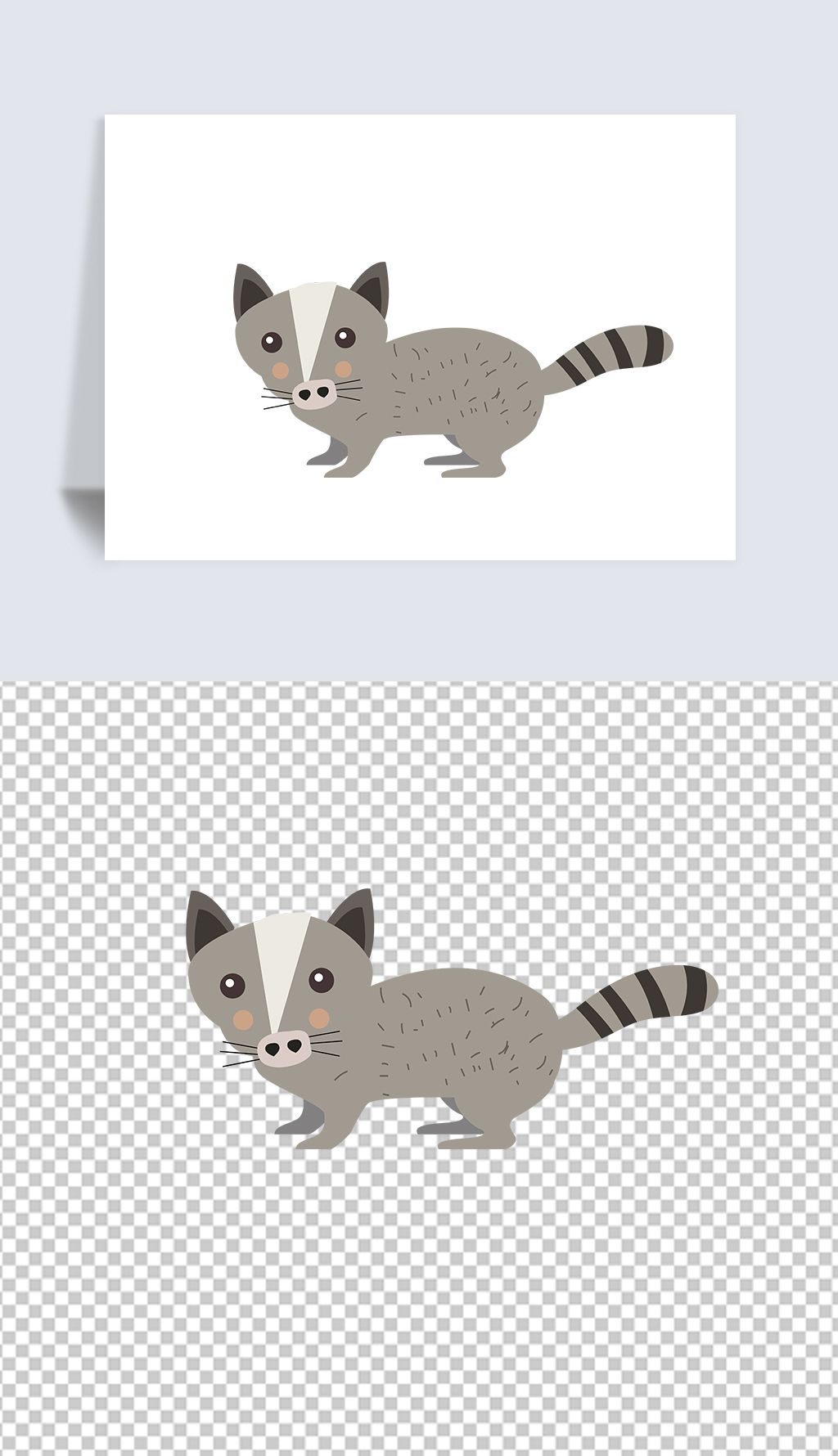Select the upper animal's pink nose
The width and height of the screenshot is (838, 1456).
314,393
